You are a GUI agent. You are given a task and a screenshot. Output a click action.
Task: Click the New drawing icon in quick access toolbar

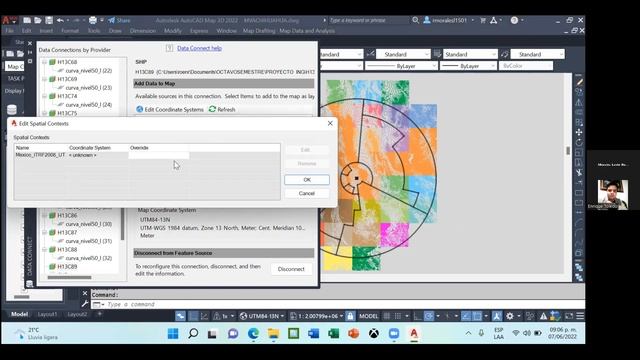[x=27, y=20]
